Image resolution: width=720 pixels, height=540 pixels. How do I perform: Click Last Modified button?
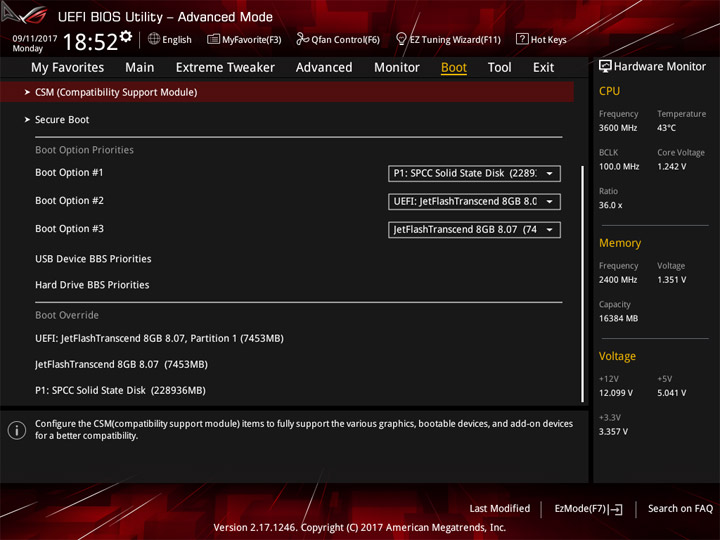click(500, 508)
